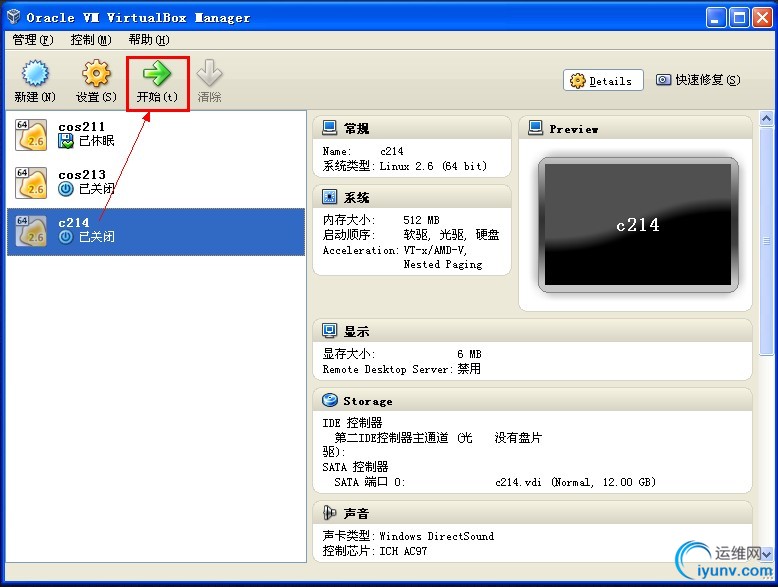This screenshot has width=778, height=587.
Task: Open the 帮助(H) menu
Action: tap(149, 40)
